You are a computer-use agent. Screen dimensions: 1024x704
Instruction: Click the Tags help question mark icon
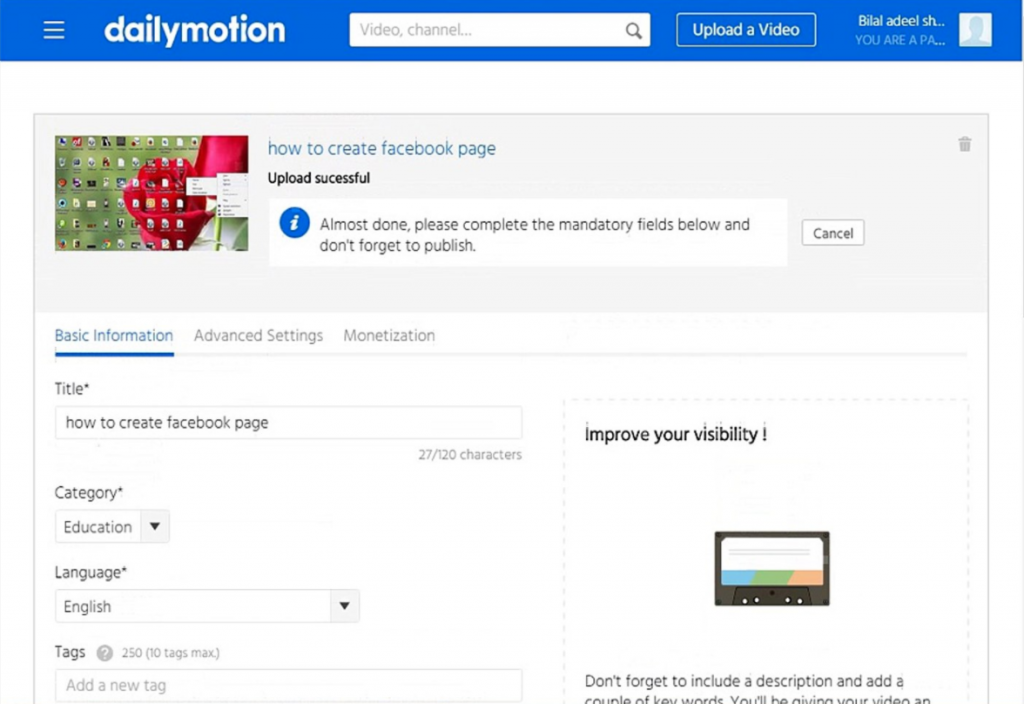[x=105, y=653]
